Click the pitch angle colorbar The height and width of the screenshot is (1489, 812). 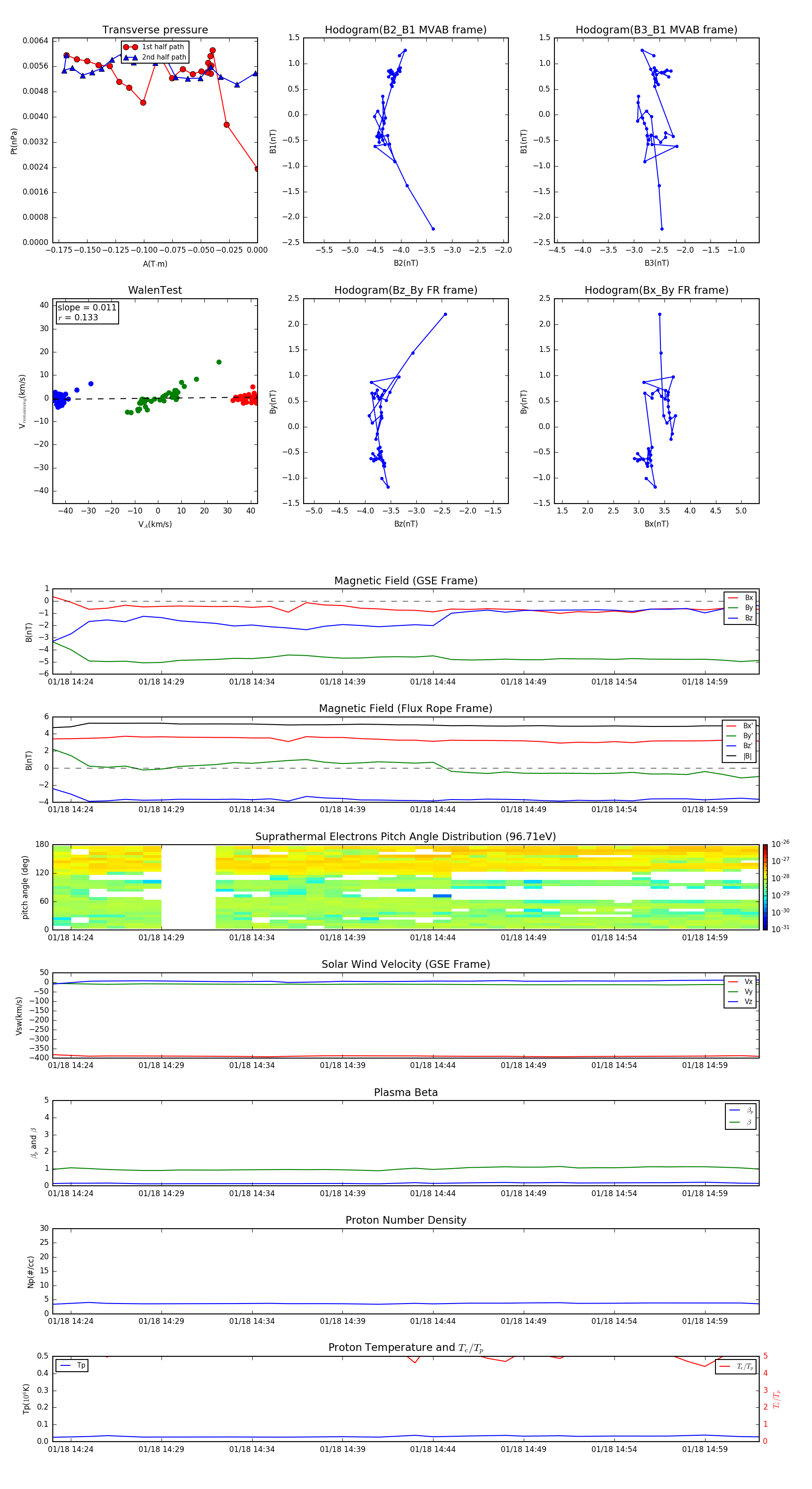point(765,887)
